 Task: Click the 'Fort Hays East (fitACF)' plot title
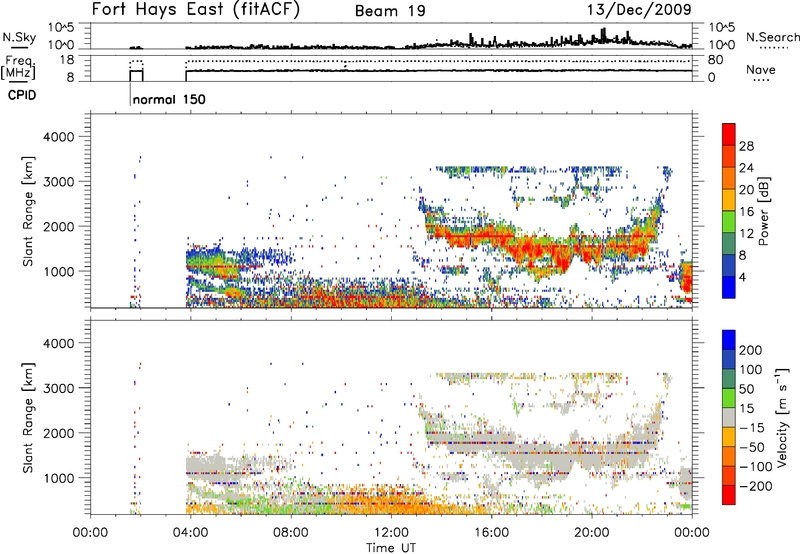click(x=196, y=9)
